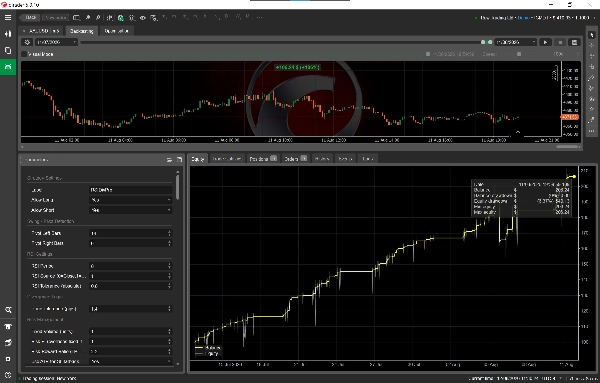
Task: Open last visible dropdown in Parameters list
Action: click(130, 361)
